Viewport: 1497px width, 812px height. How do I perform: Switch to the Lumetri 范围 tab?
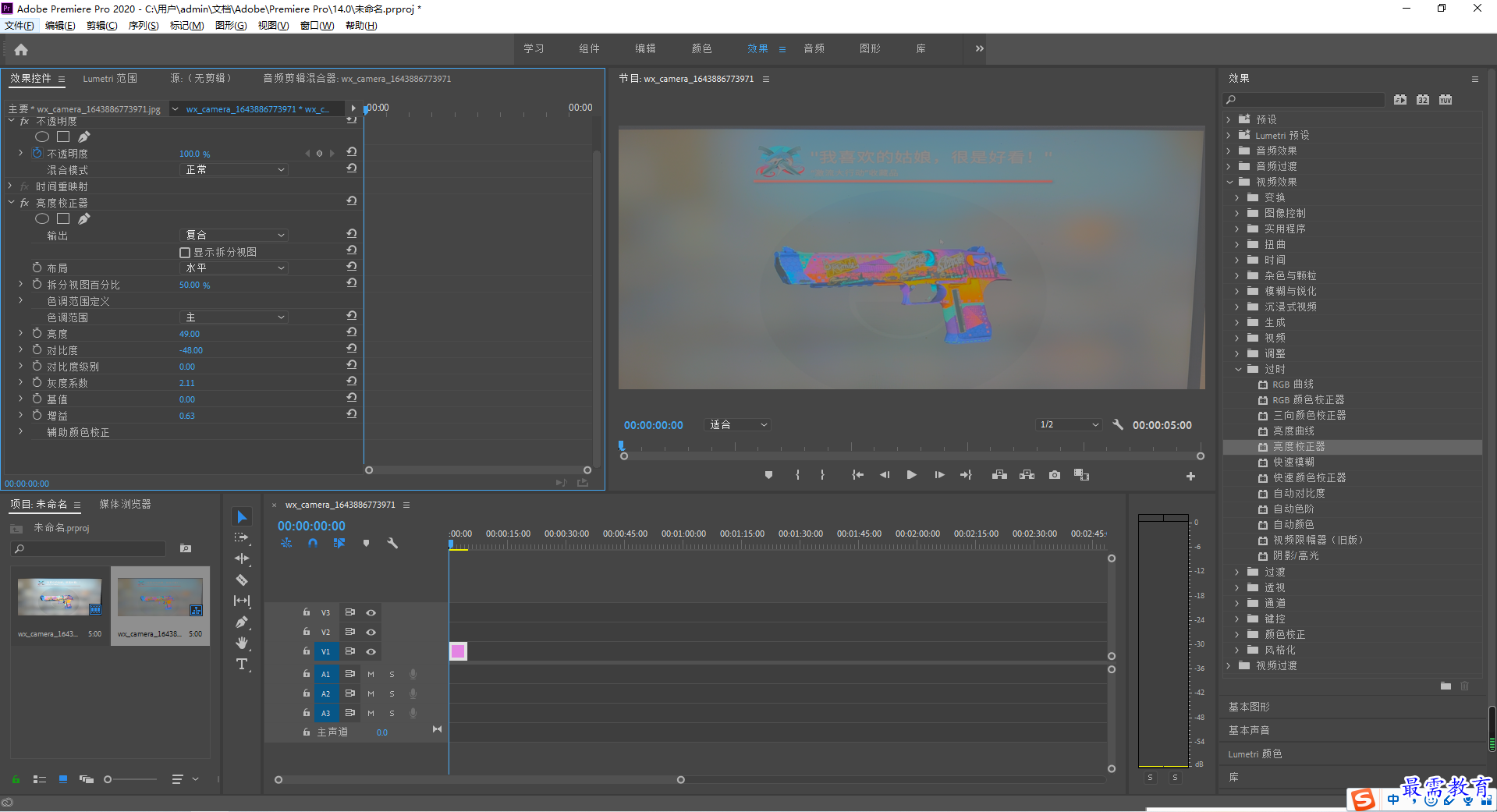coord(110,79)
